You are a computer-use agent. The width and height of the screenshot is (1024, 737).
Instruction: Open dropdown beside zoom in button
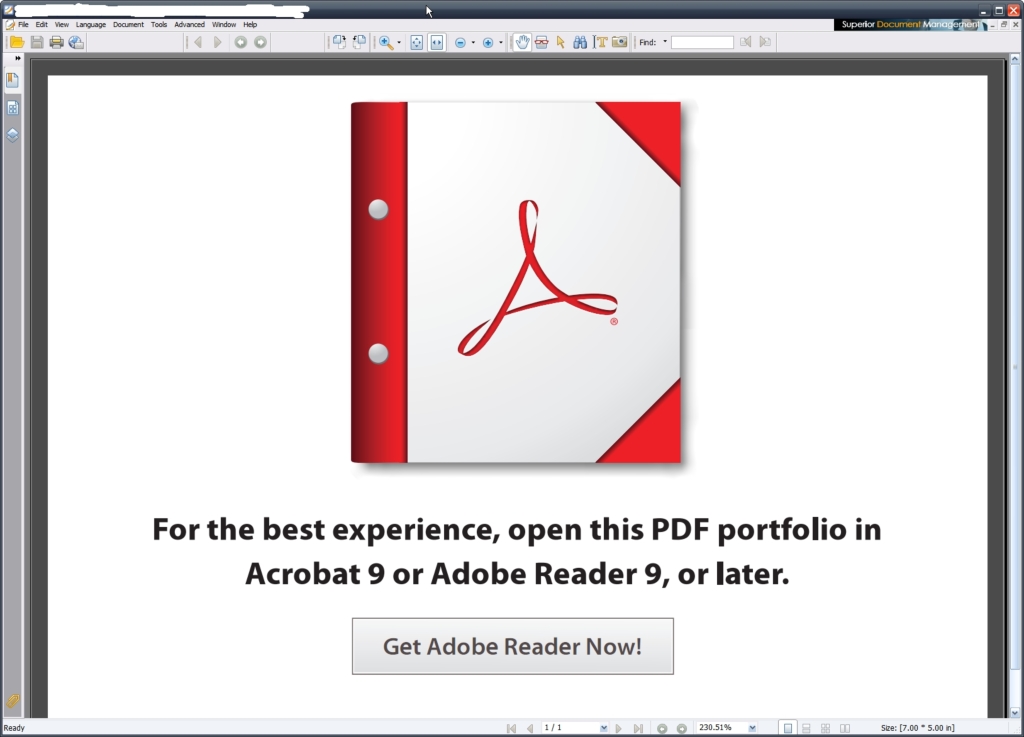(500, 42)
